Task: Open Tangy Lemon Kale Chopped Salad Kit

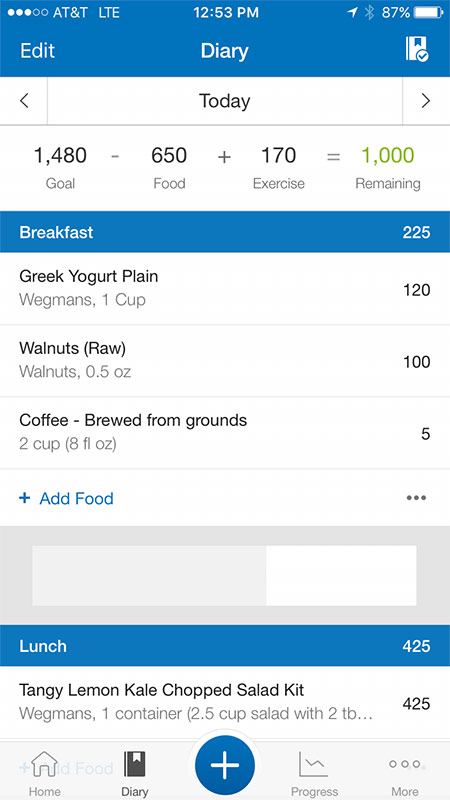Action: coord(225,703)
